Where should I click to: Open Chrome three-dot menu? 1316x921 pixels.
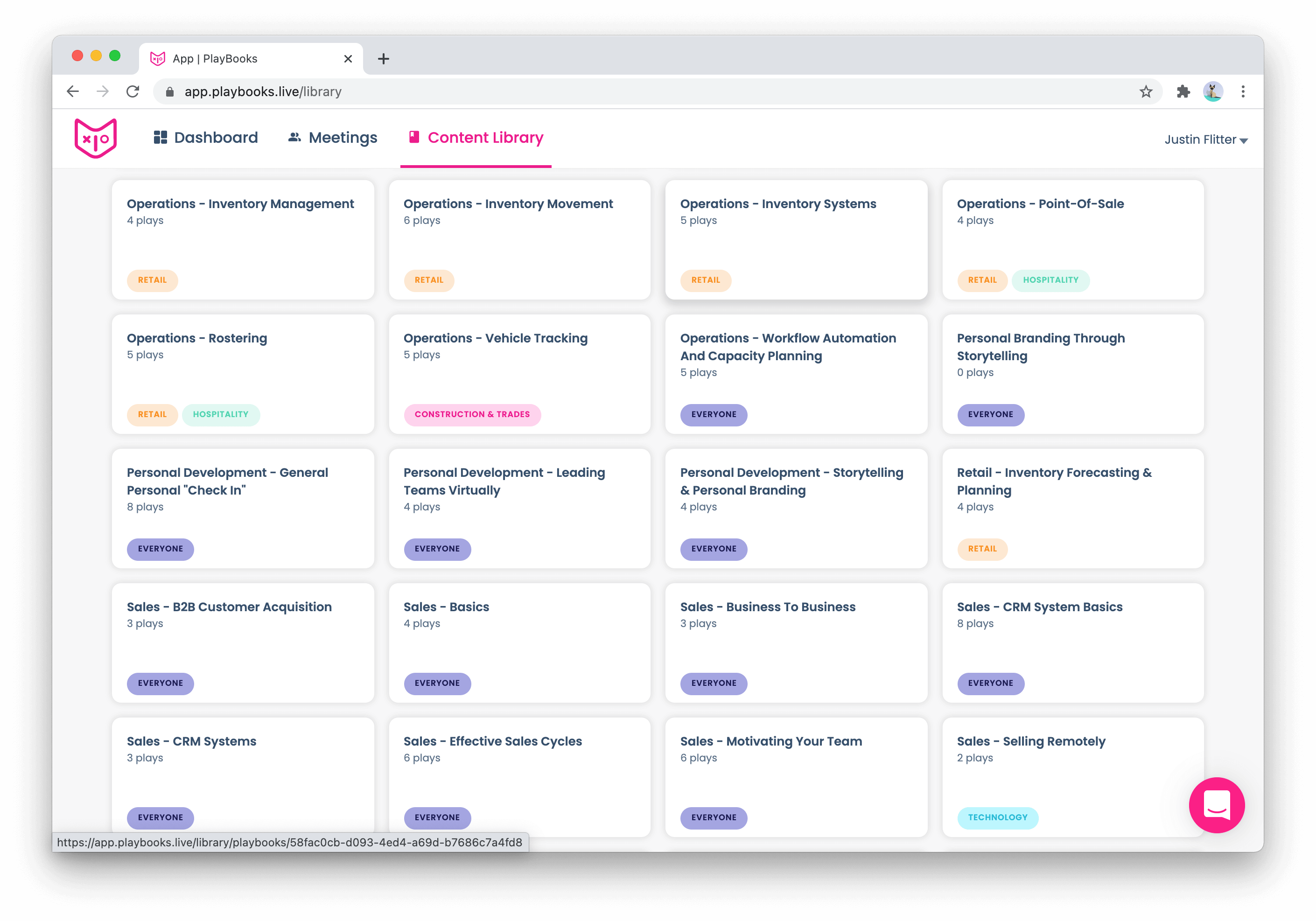coord(1243,92)
